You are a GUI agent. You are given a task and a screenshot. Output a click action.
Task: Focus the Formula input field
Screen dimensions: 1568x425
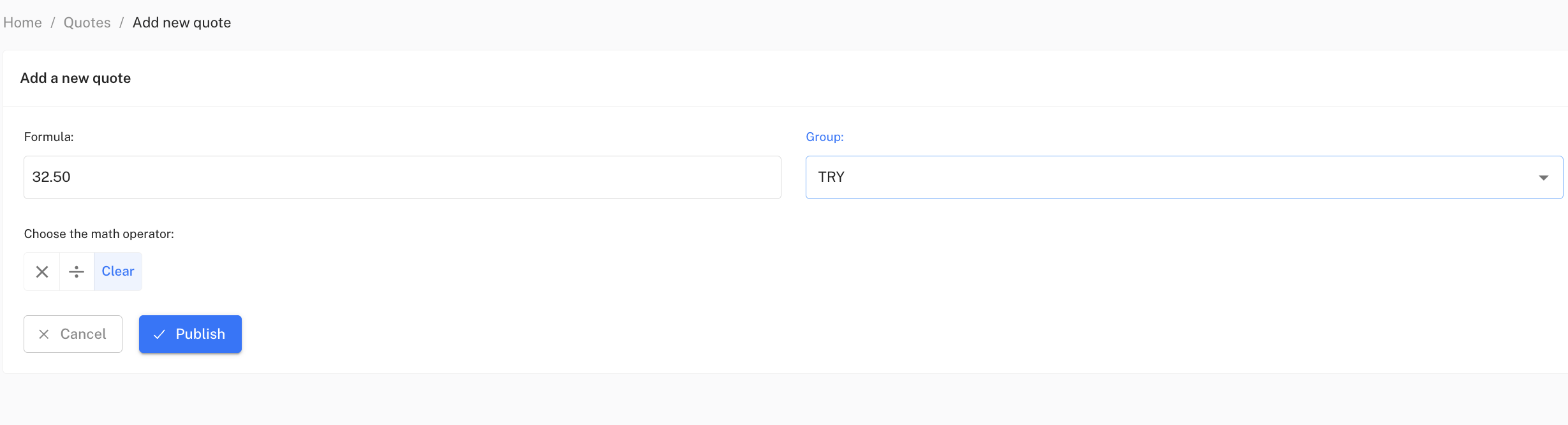click(402, 177)
